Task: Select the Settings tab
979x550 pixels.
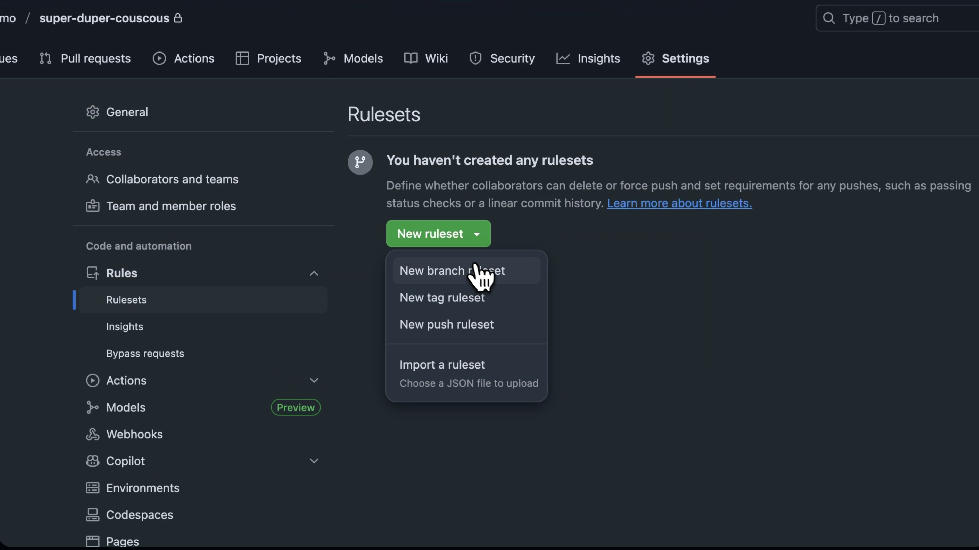Action: [x=675, y=58]
